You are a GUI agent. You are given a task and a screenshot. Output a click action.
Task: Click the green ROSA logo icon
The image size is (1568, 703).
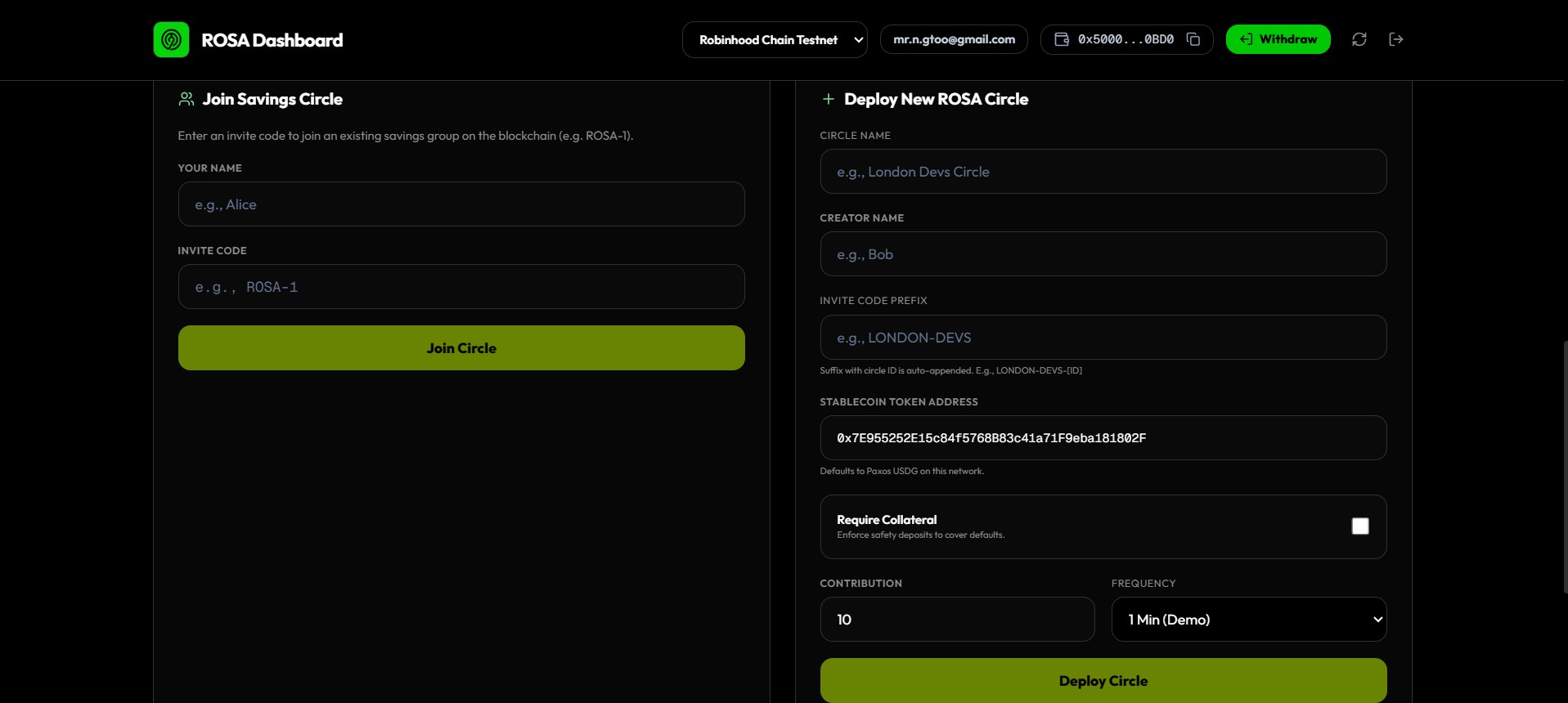tap(171, 39)
